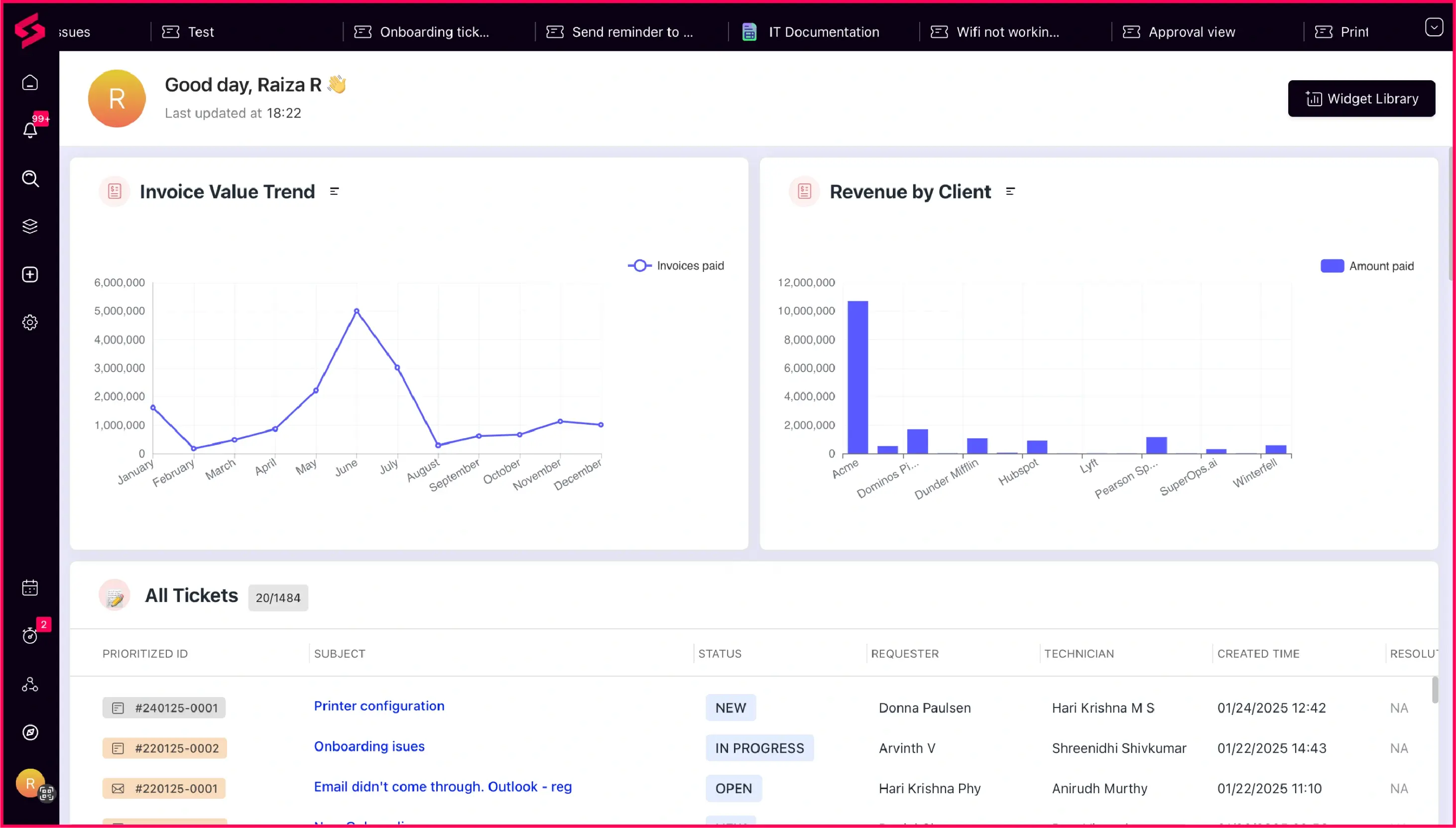Click the timer icon with badge 2
The image size is (1456, 828).
[x=29, y=636]
